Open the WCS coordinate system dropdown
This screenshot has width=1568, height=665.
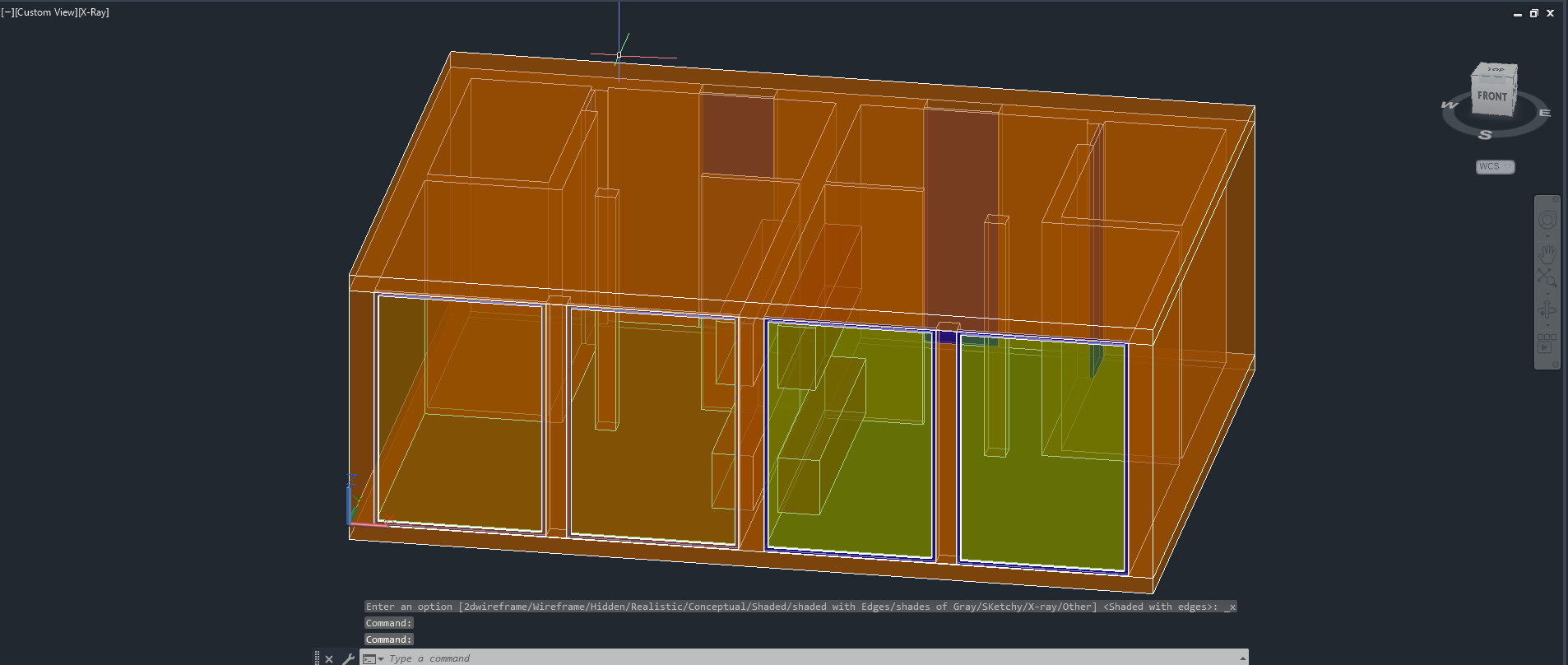[x=1495, y=166]
